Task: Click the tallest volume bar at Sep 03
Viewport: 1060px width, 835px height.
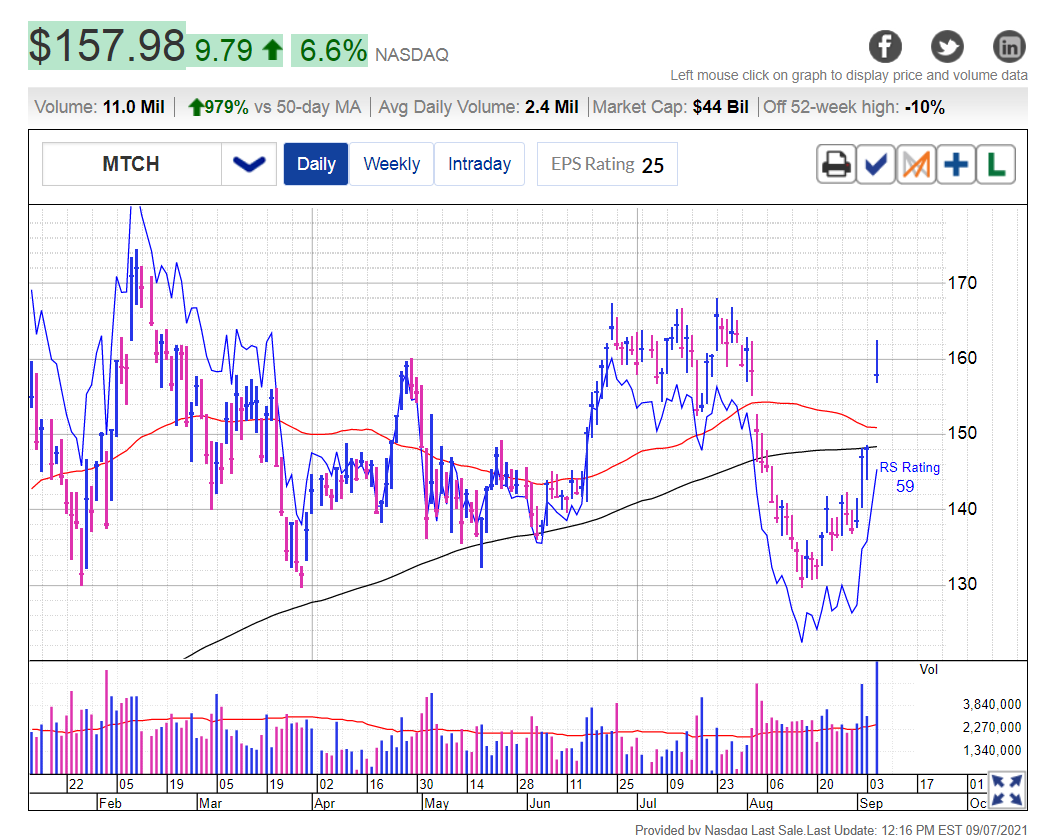Action: pyautogui.click(x=877, y=717)
